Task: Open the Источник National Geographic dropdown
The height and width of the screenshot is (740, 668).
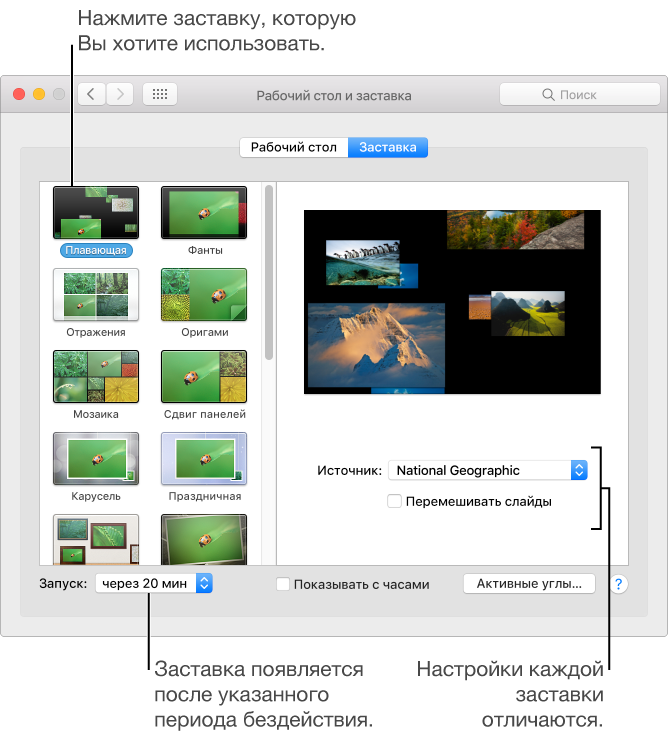Action: (x=488, y=470)
